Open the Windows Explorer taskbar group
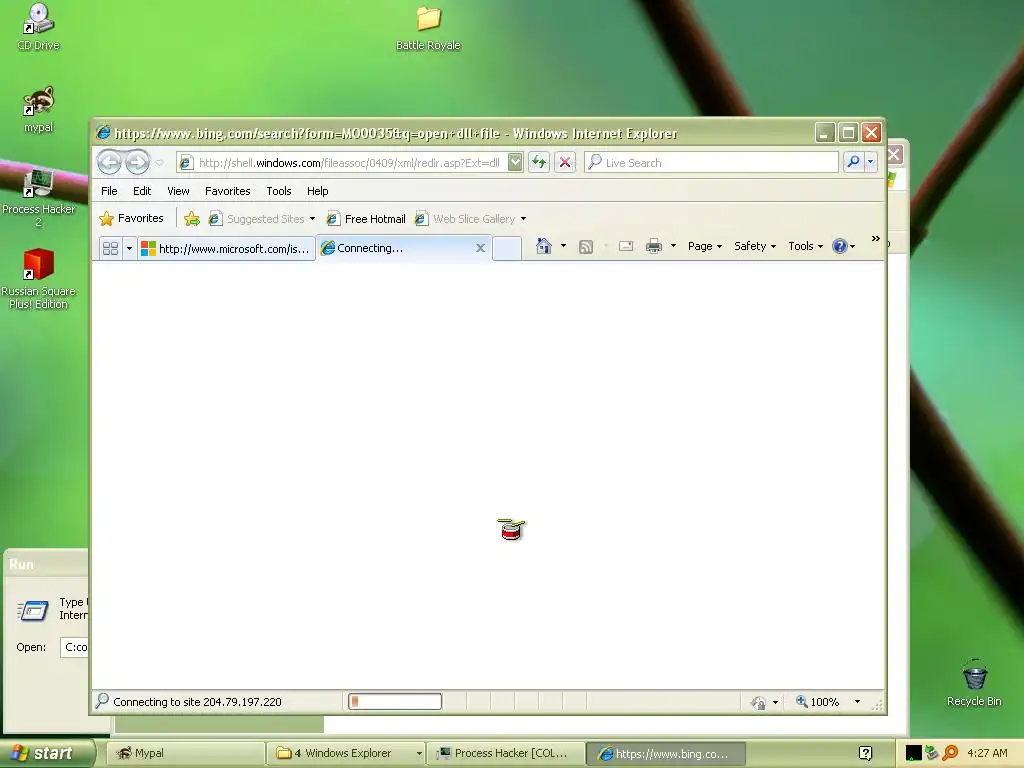The height and width of the screenshot is (768, 1024). click(x=345, y=753)
